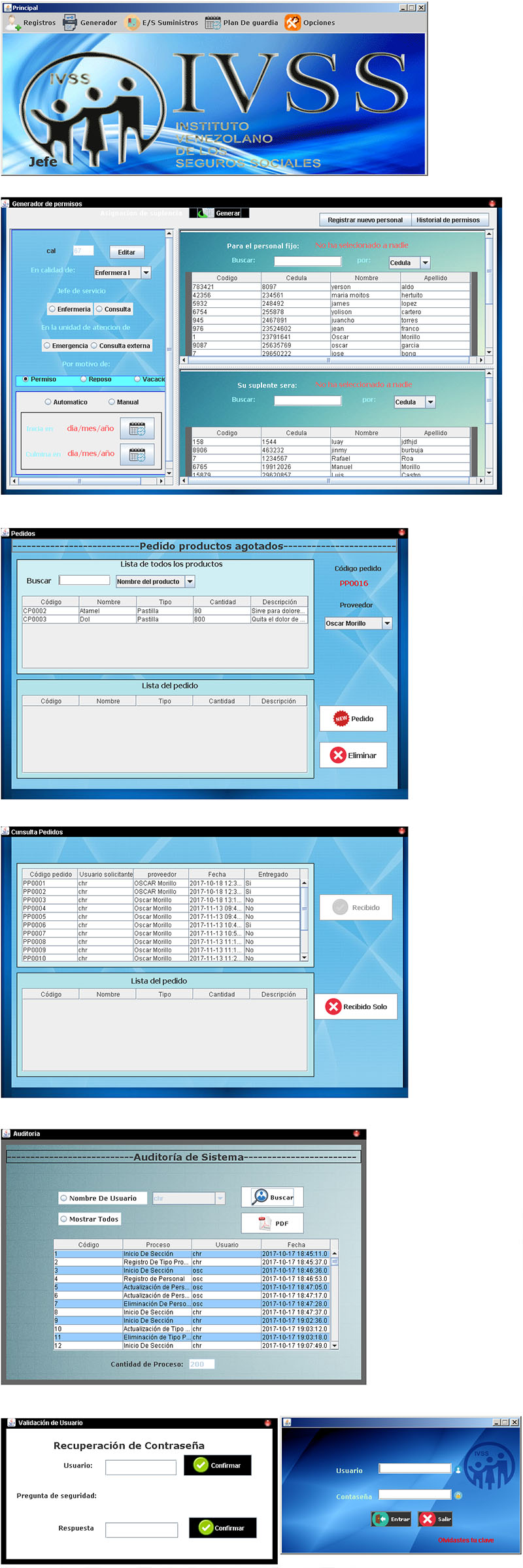This screenshot has width=523, height=1568.
Task: Click the Usuario field in Recuperación de Contraseña
Action: [141, 1467]
